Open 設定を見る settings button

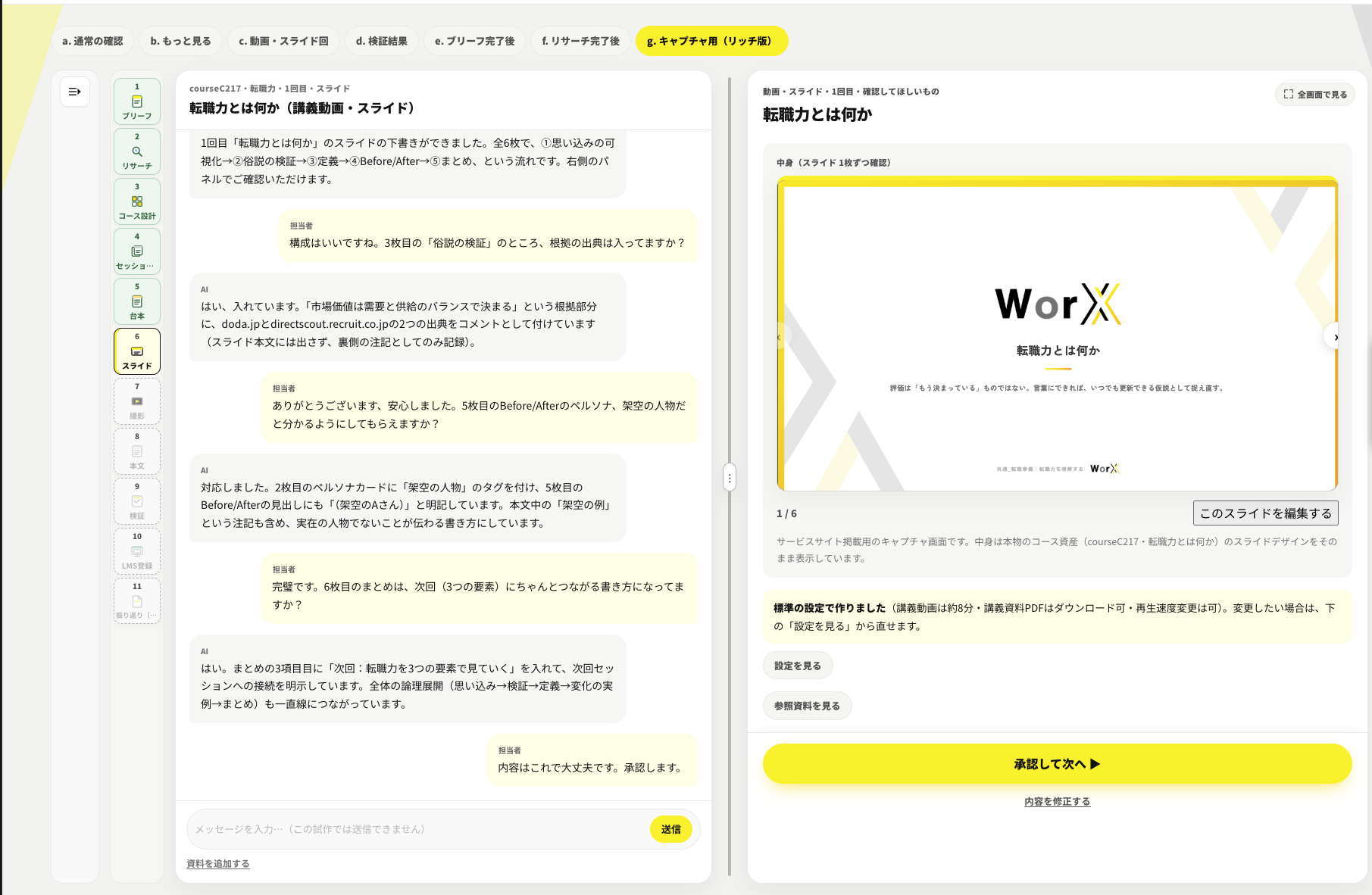tap(798, 666)
